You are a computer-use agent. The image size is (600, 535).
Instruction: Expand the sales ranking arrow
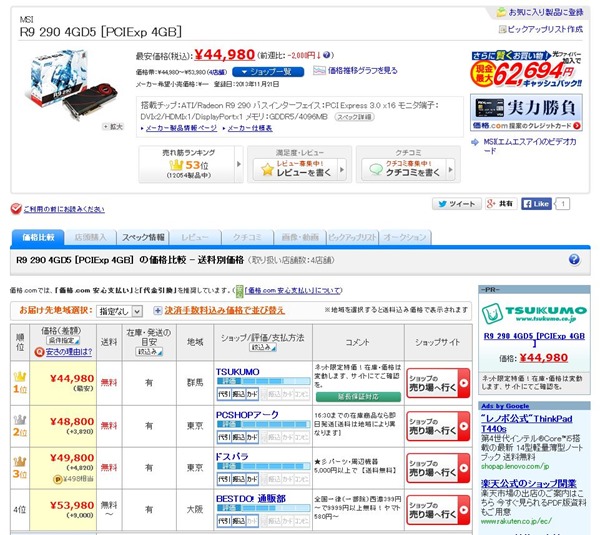coord(239,164)
